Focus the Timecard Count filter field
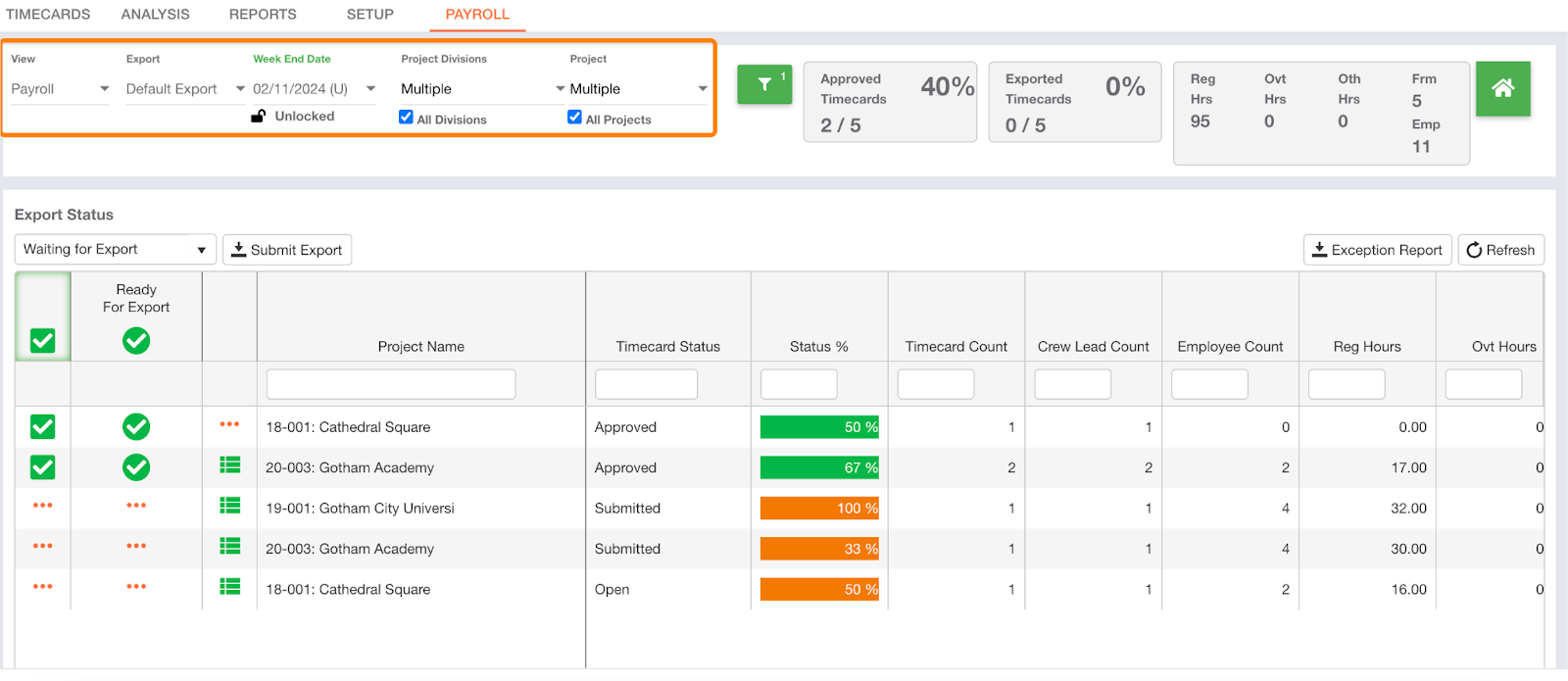Image resolution: width=1568 pixels, height=681 pixels. tap(936, 384)
